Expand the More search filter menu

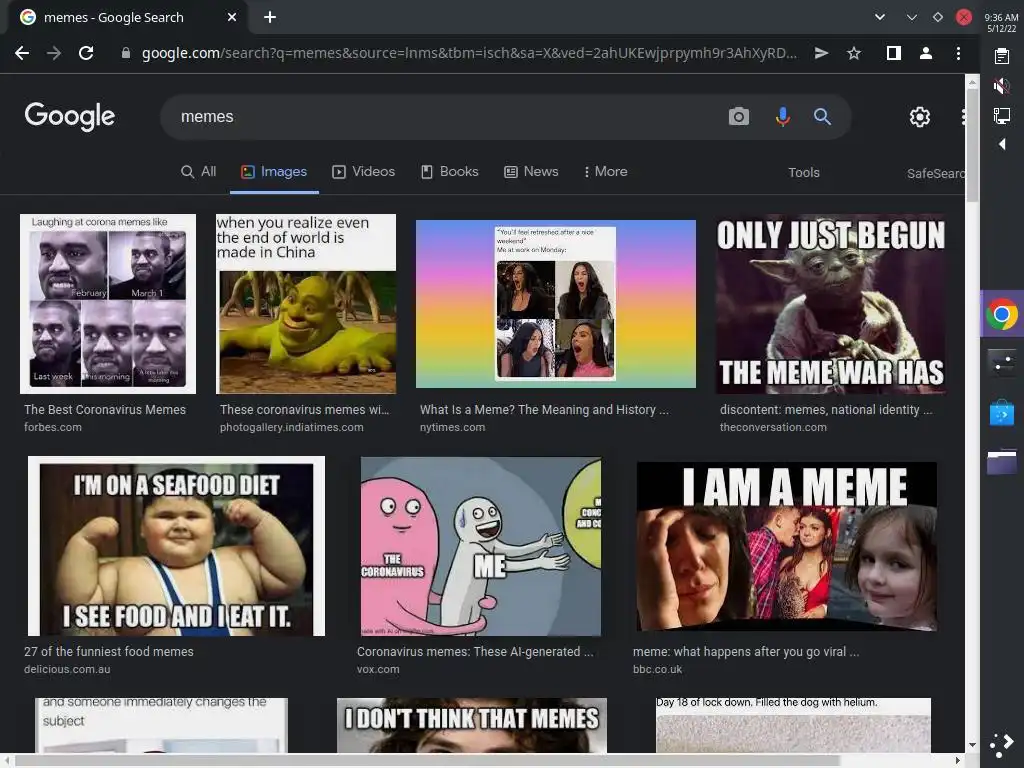pos(606,172)
